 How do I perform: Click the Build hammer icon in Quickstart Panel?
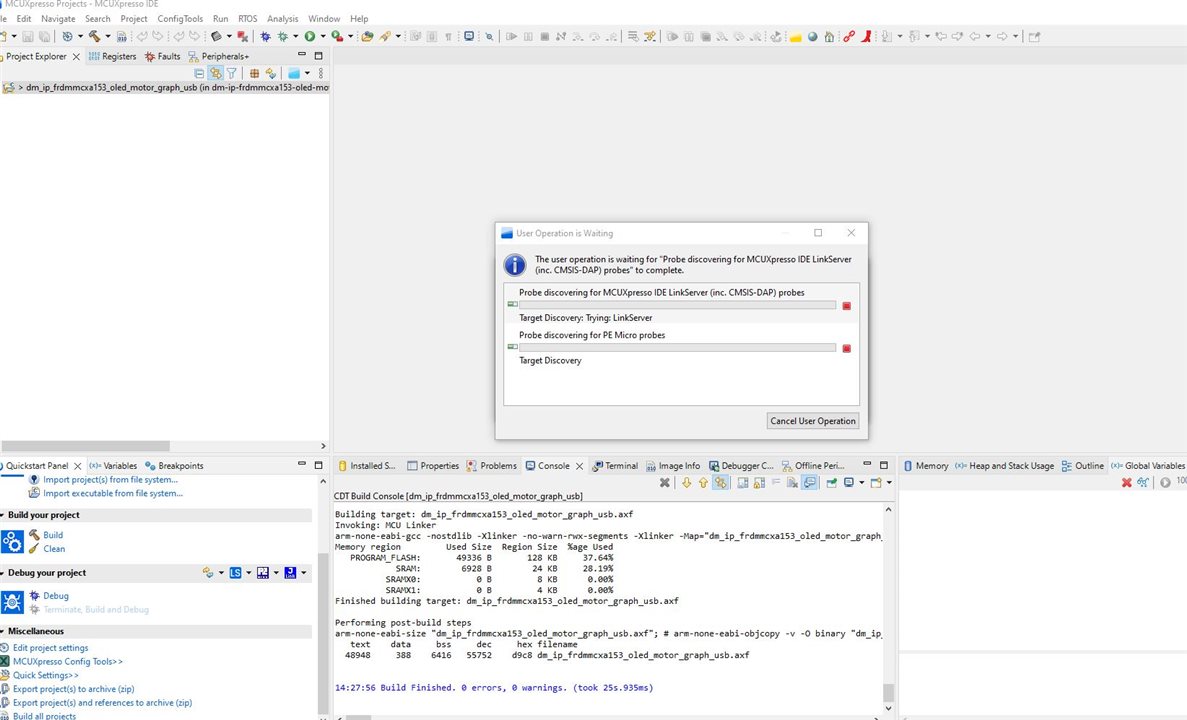pyautogui.click(x=34, y=535)
